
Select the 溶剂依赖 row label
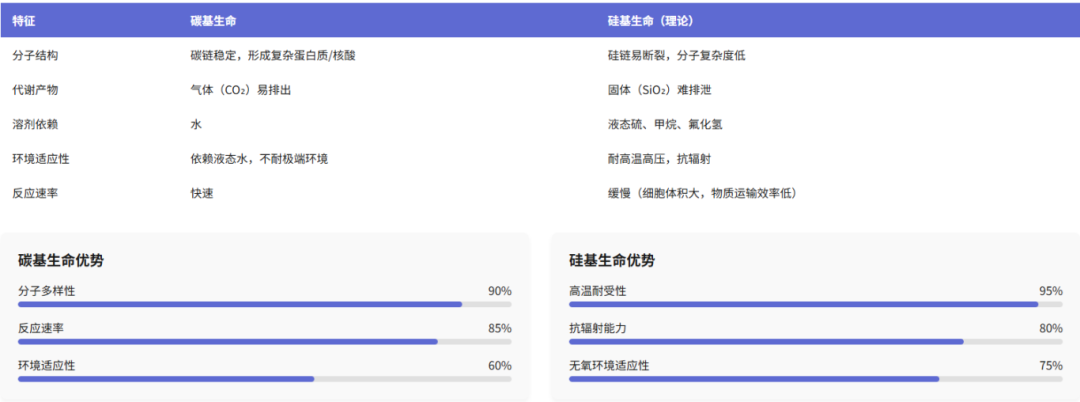point(35,125)
